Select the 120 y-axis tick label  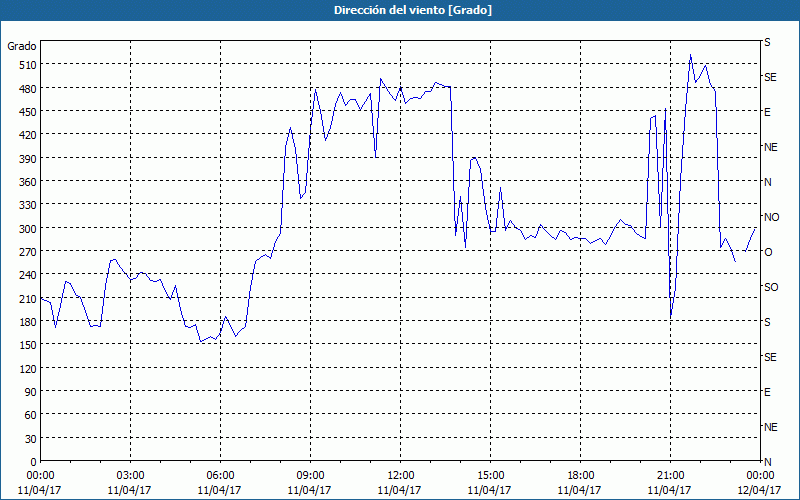[x=28, y=368]
